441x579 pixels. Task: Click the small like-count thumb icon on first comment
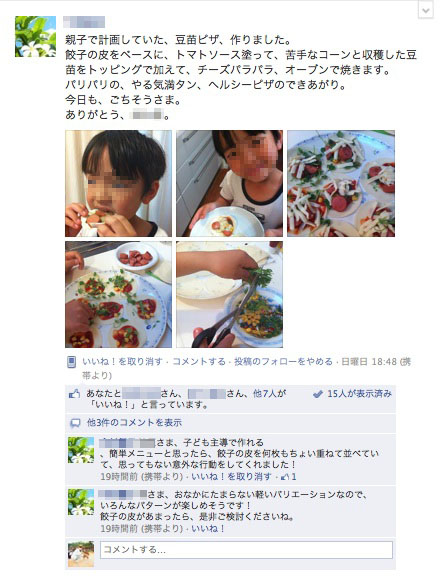click(285, 477)
